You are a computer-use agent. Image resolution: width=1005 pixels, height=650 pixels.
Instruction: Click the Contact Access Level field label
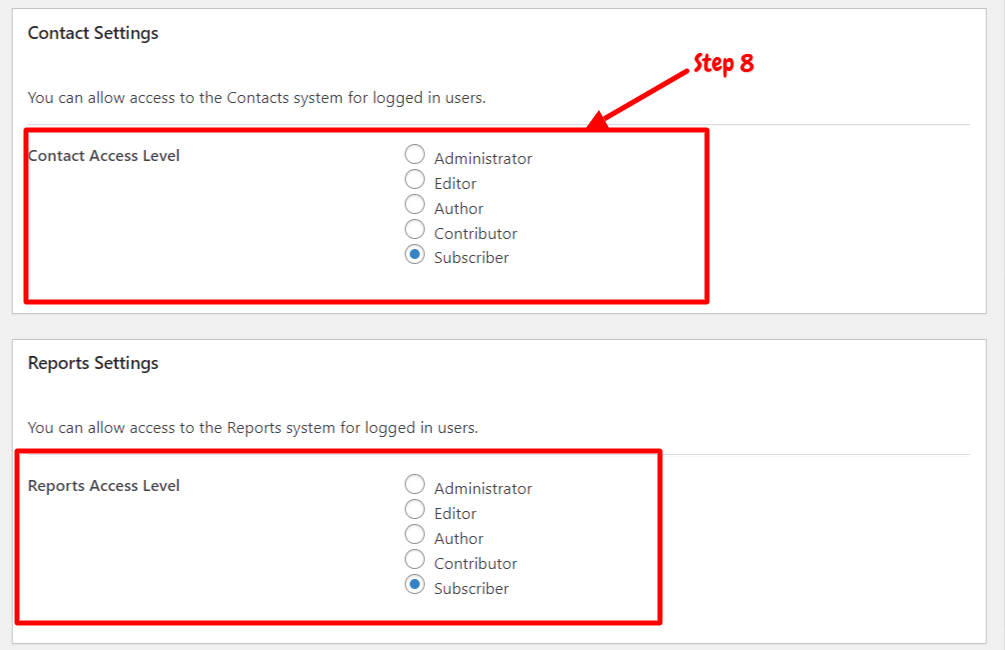[x=104, y=156]
